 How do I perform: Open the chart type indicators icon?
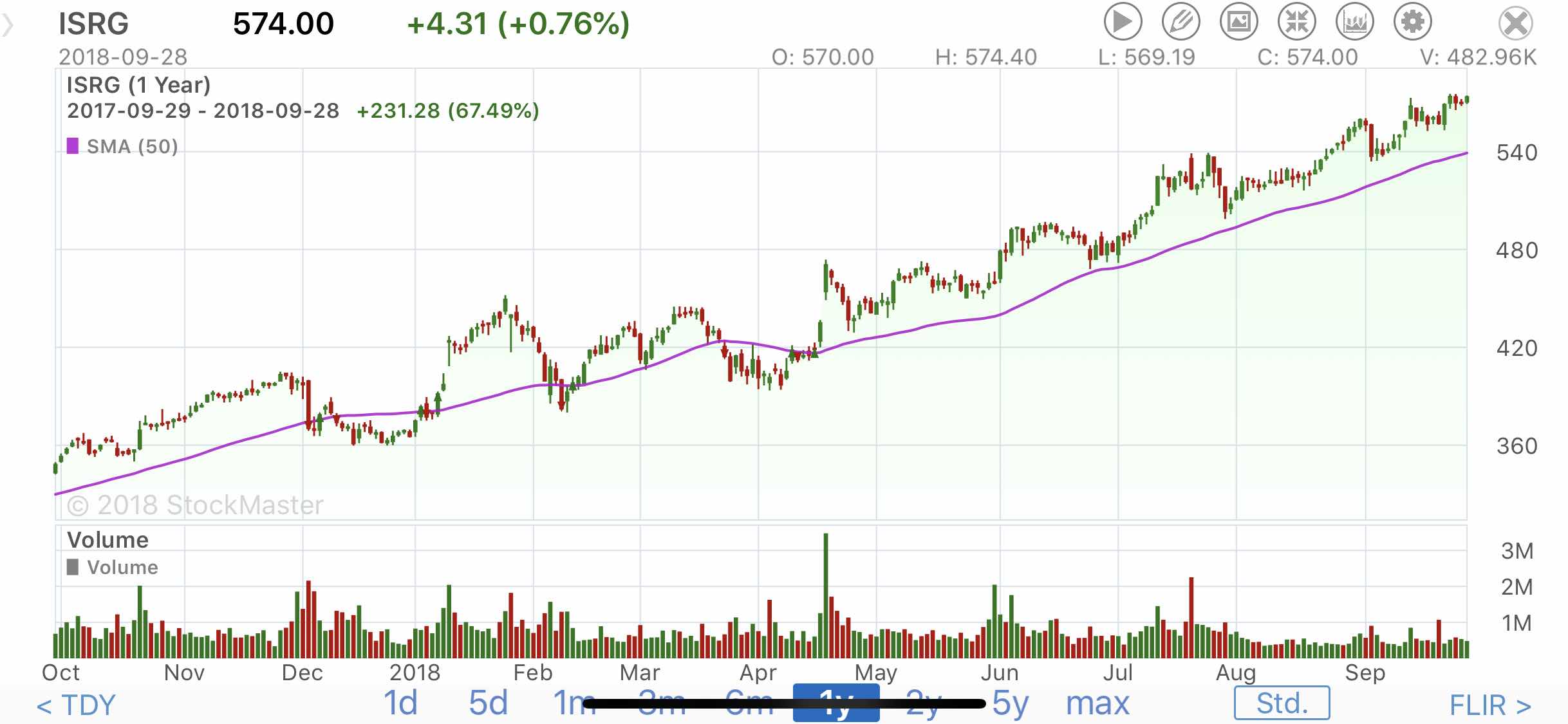[x=1354, y=22]
